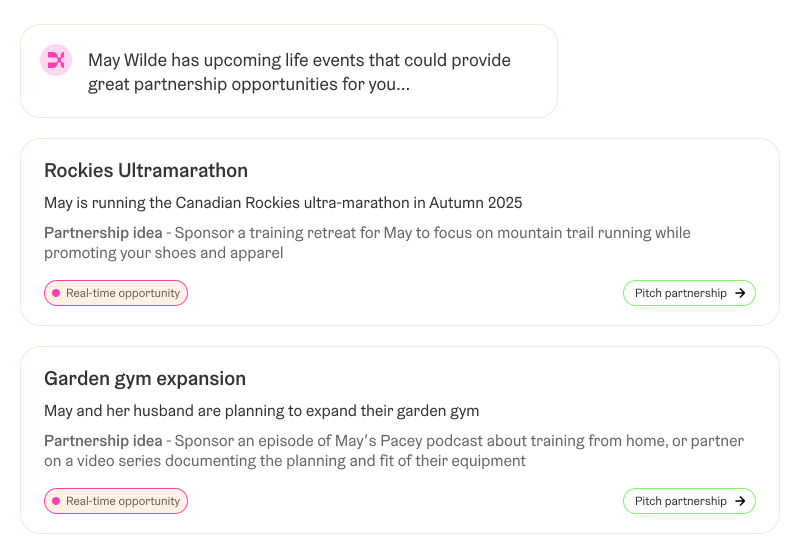800x559 pixels.
Task: Open the Rockies Ultramarathon card title
Action: [146, 170]
